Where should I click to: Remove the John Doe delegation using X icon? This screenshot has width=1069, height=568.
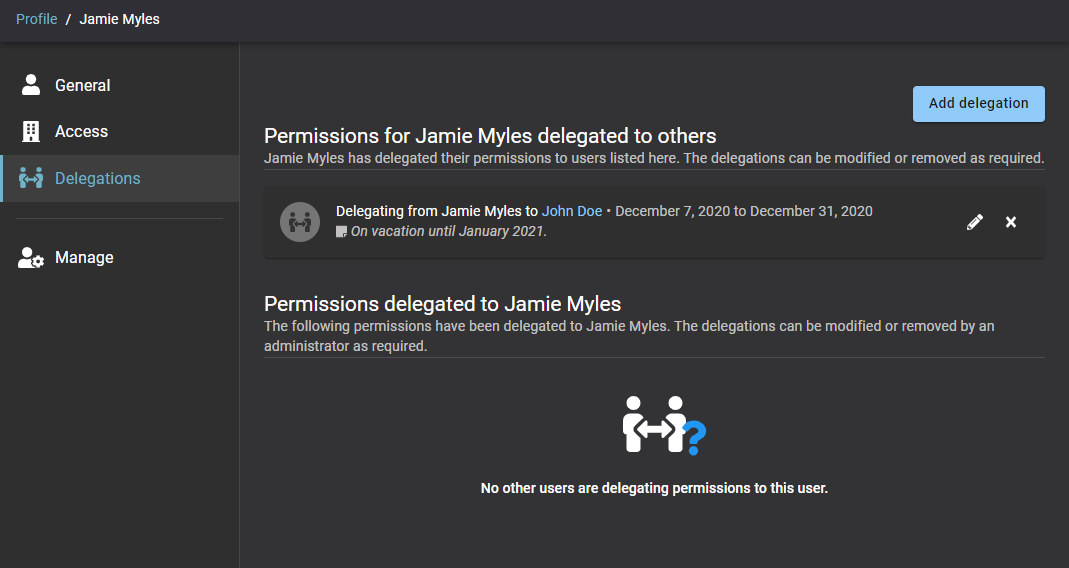tap(1011, 222)
